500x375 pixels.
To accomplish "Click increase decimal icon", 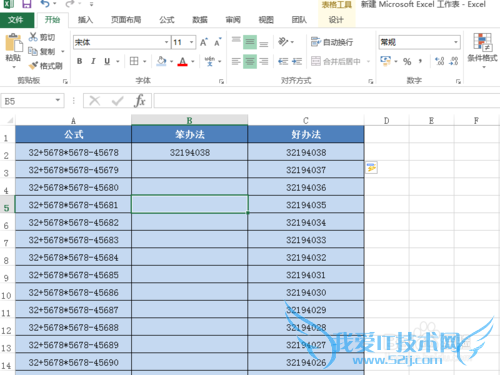I will tap(440, 61).
